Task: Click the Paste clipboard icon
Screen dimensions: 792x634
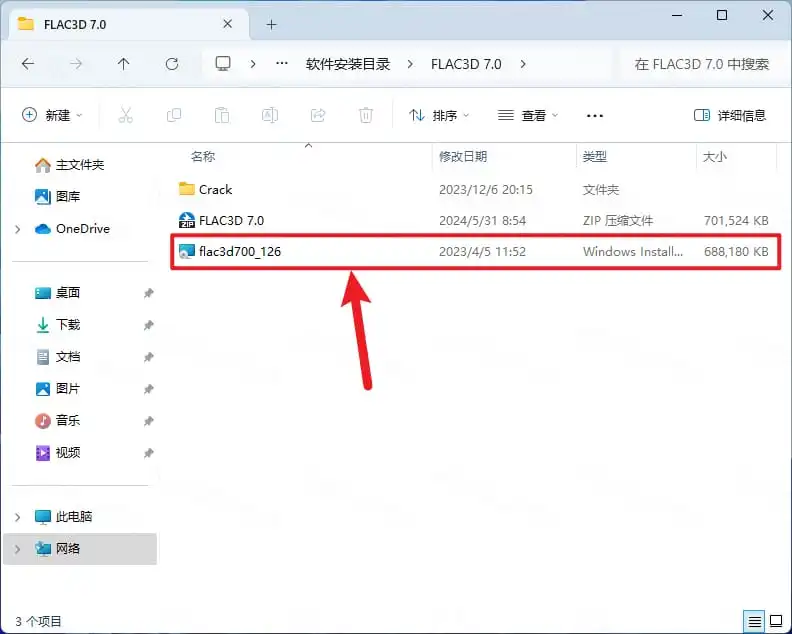Action: 222,115
